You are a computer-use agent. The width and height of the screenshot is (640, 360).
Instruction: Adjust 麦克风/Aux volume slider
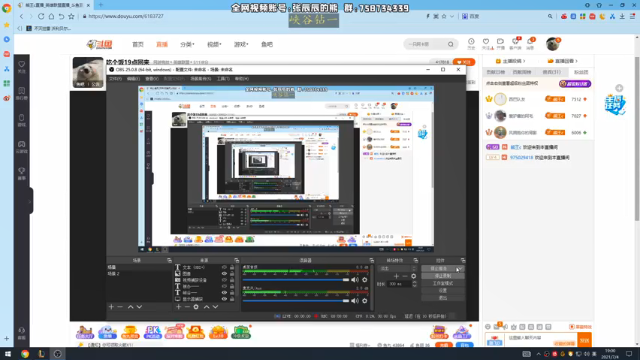[296, 301]
